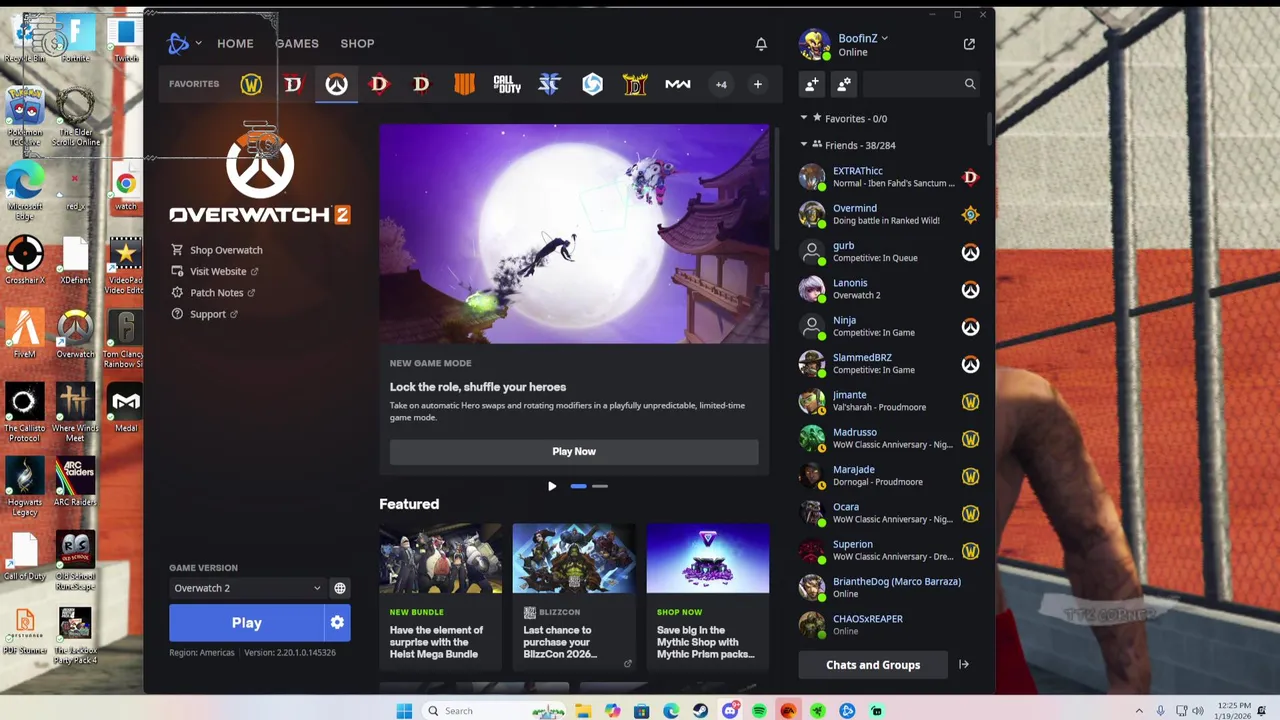Open game settings gear beside Play
This screenshot has height=720, width=1280.
[x=337, y=623]
